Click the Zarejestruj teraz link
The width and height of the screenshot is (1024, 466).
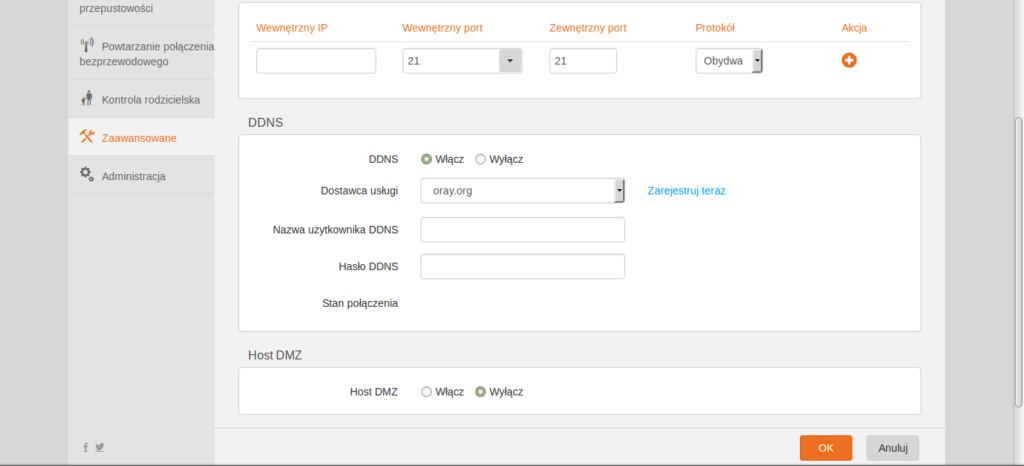point(686,190)
